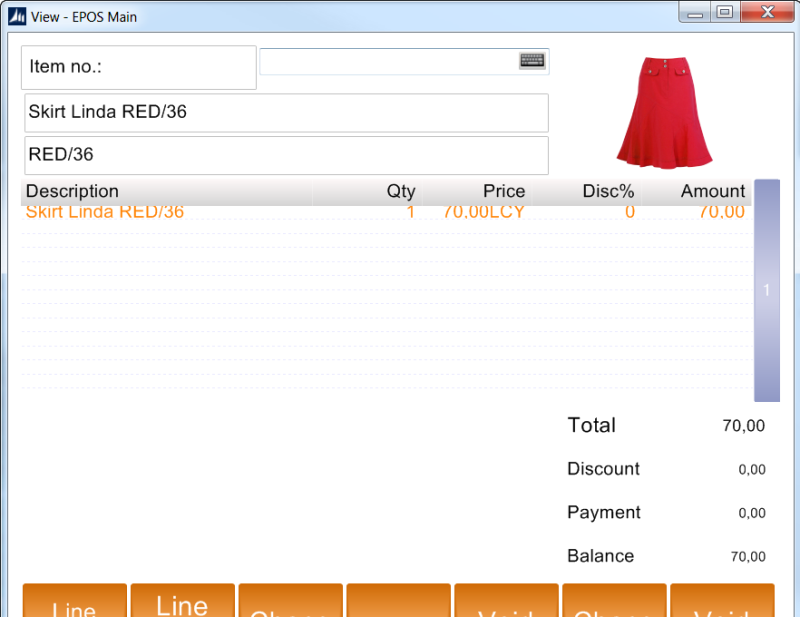Click the Price column header
The width and height of the screenshot is (800, 617).
tap(477, 192)
